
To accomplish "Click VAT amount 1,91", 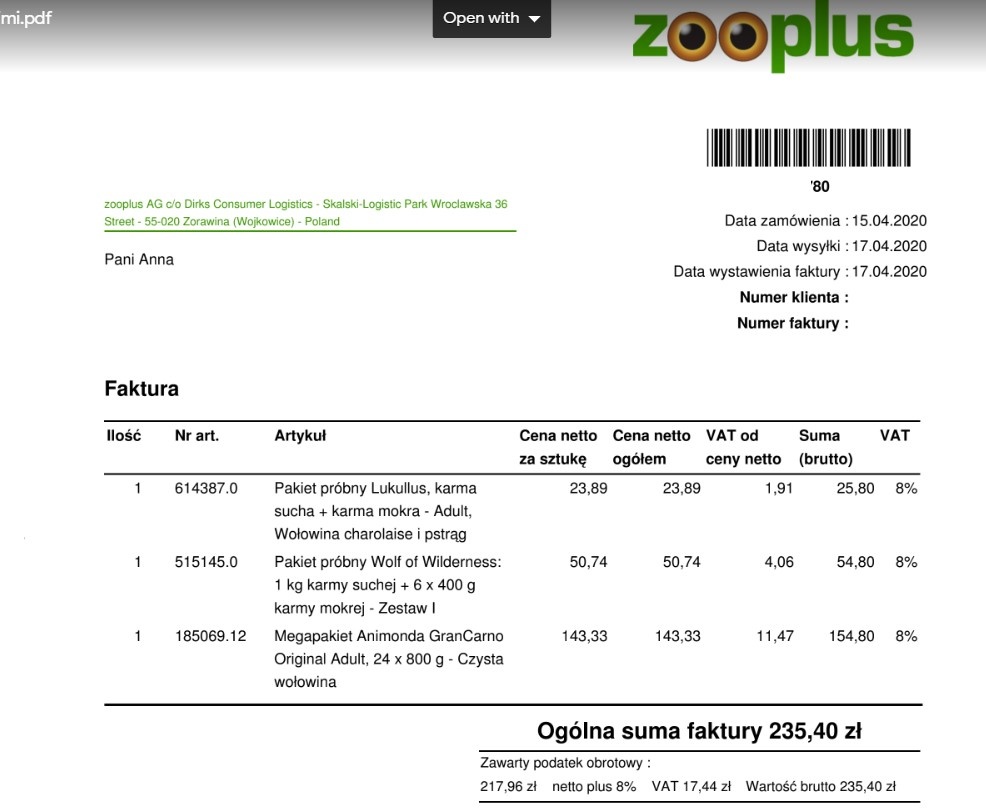I will 779,489.
